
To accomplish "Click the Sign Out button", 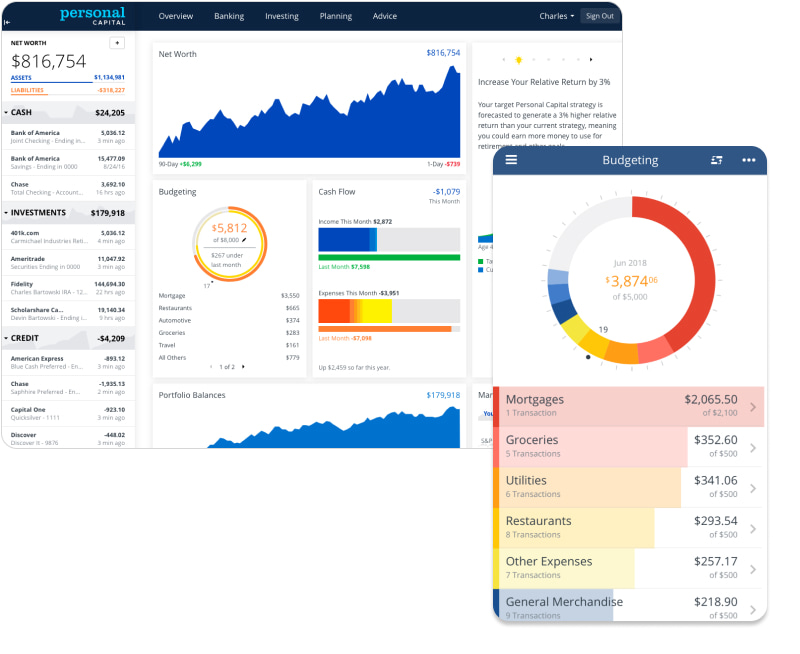I will point(600,16).
